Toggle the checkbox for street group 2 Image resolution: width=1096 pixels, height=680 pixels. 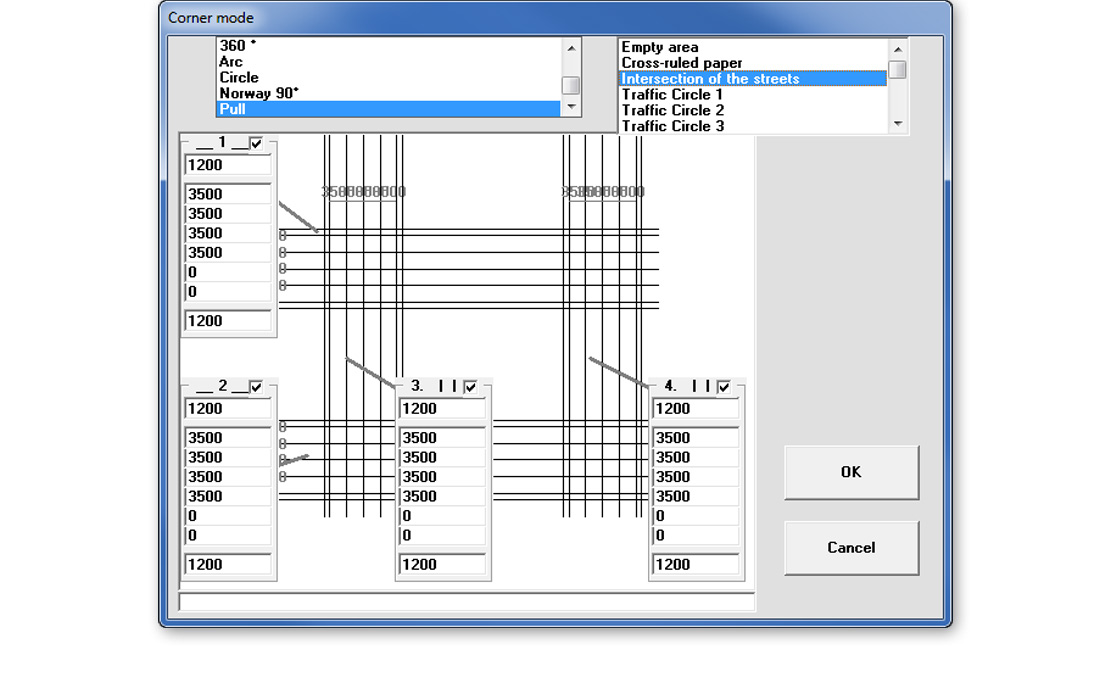pyautogui.click(x=257, y=387)
